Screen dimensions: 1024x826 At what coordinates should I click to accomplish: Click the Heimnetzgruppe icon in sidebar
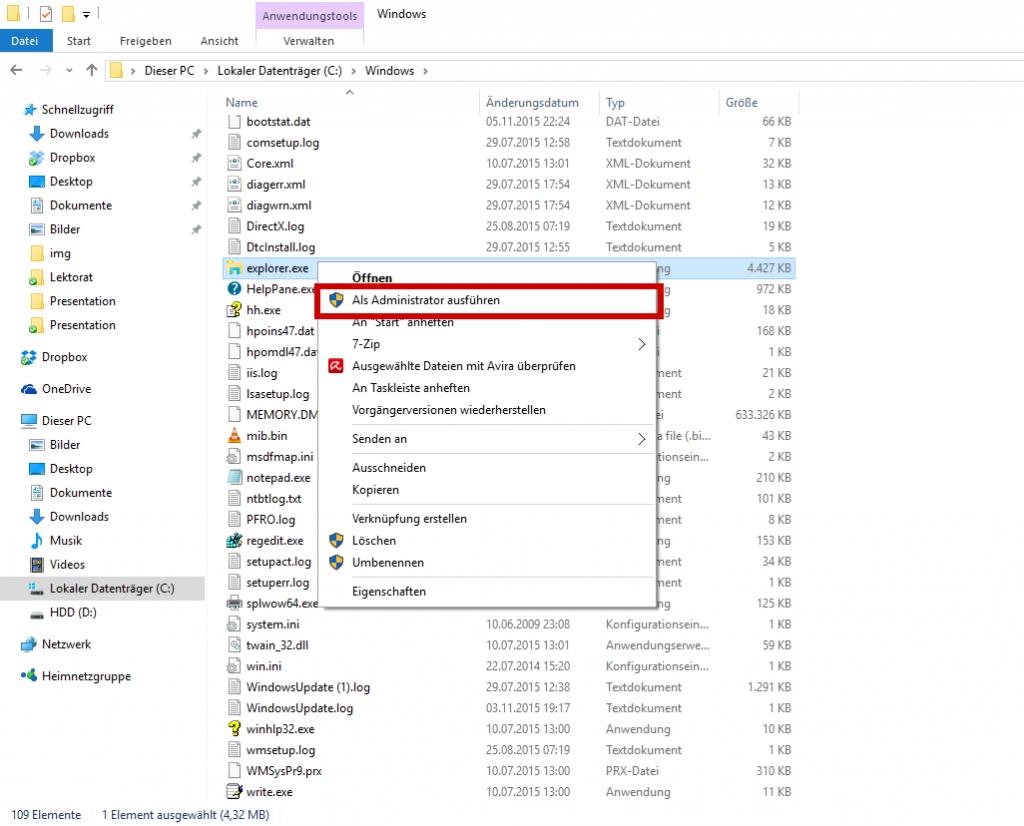pyautogui.click(x=29, y=677)
